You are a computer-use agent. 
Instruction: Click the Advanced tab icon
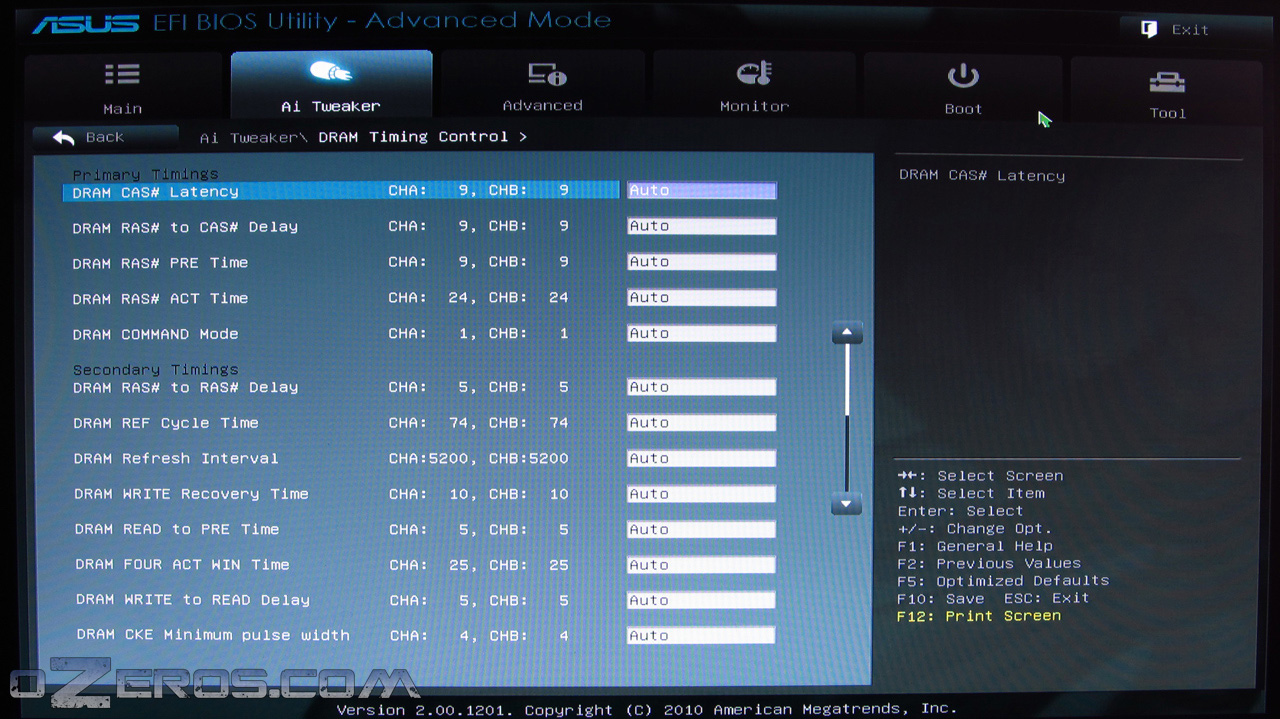coord(547,73)
